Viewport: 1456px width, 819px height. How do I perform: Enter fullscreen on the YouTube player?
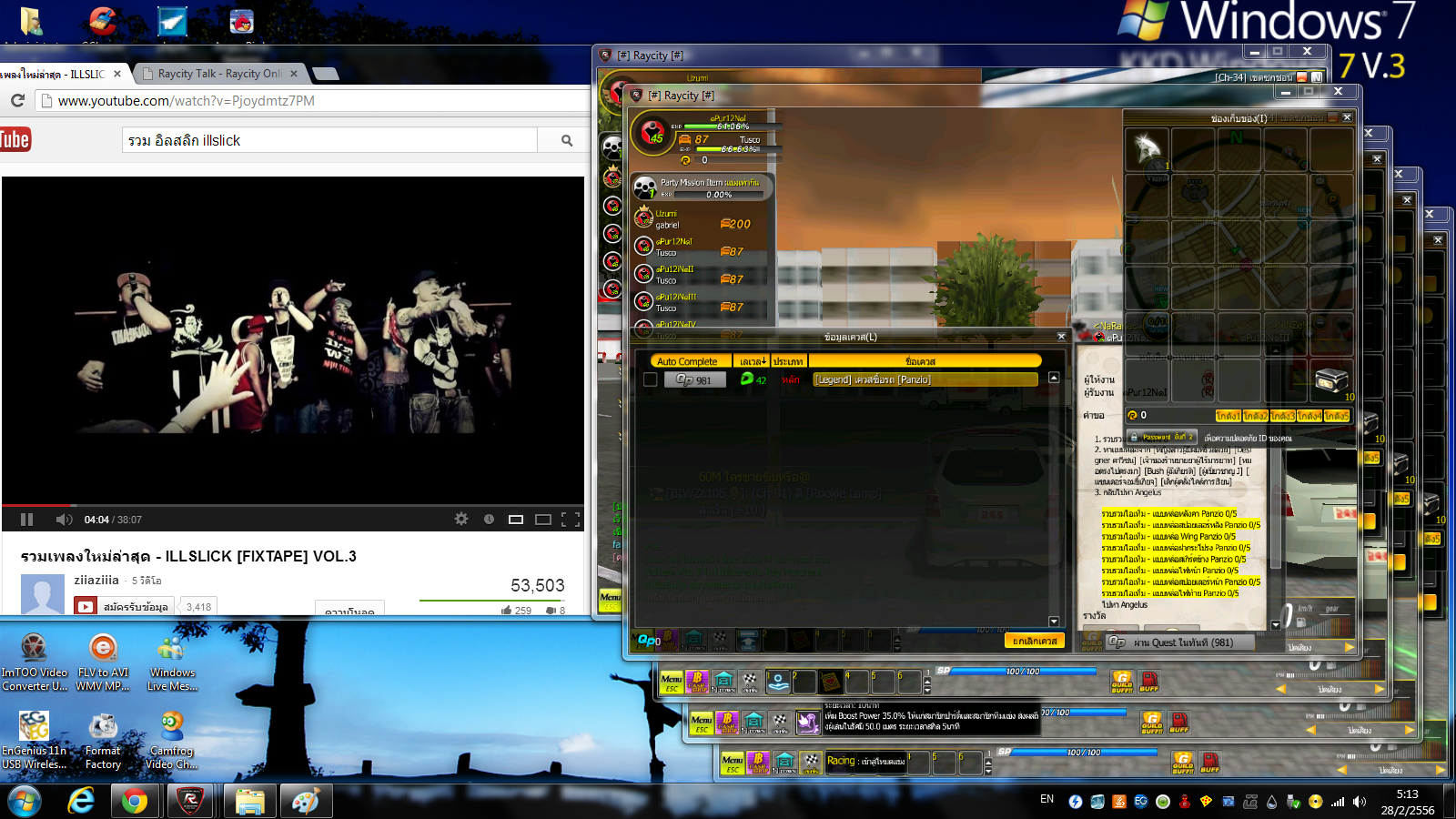pyautogui.click(x=571, y=520)
